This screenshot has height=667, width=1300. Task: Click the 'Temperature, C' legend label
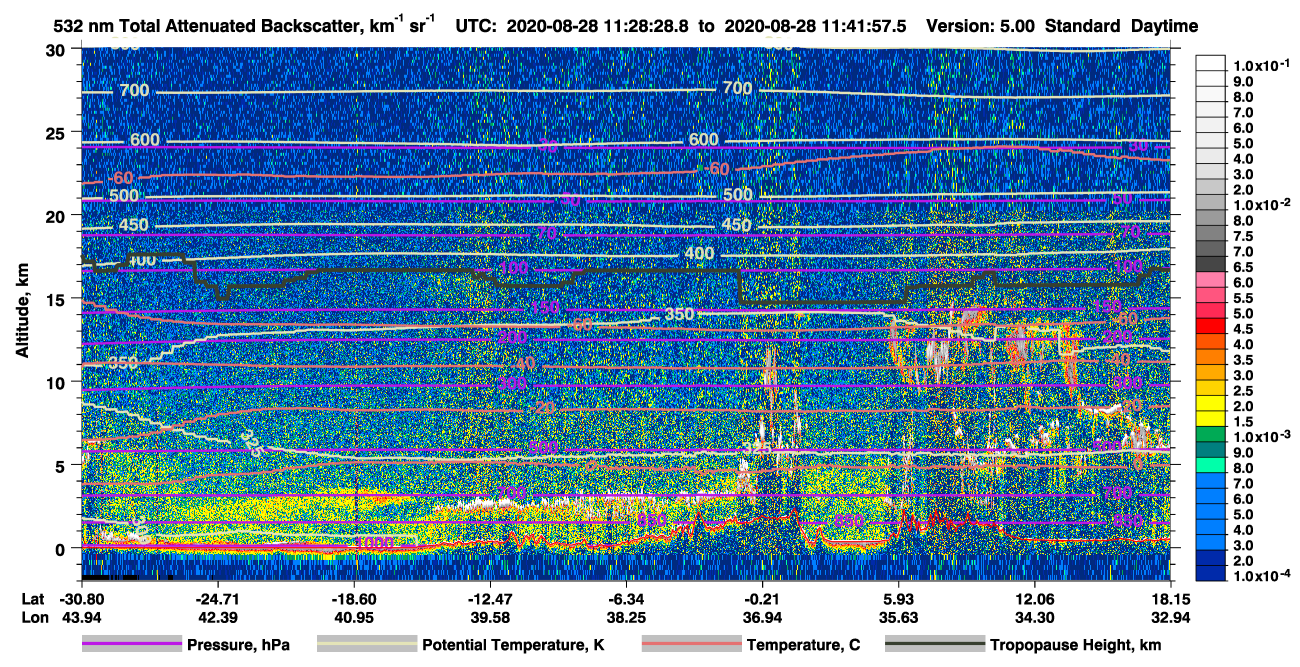803,646
